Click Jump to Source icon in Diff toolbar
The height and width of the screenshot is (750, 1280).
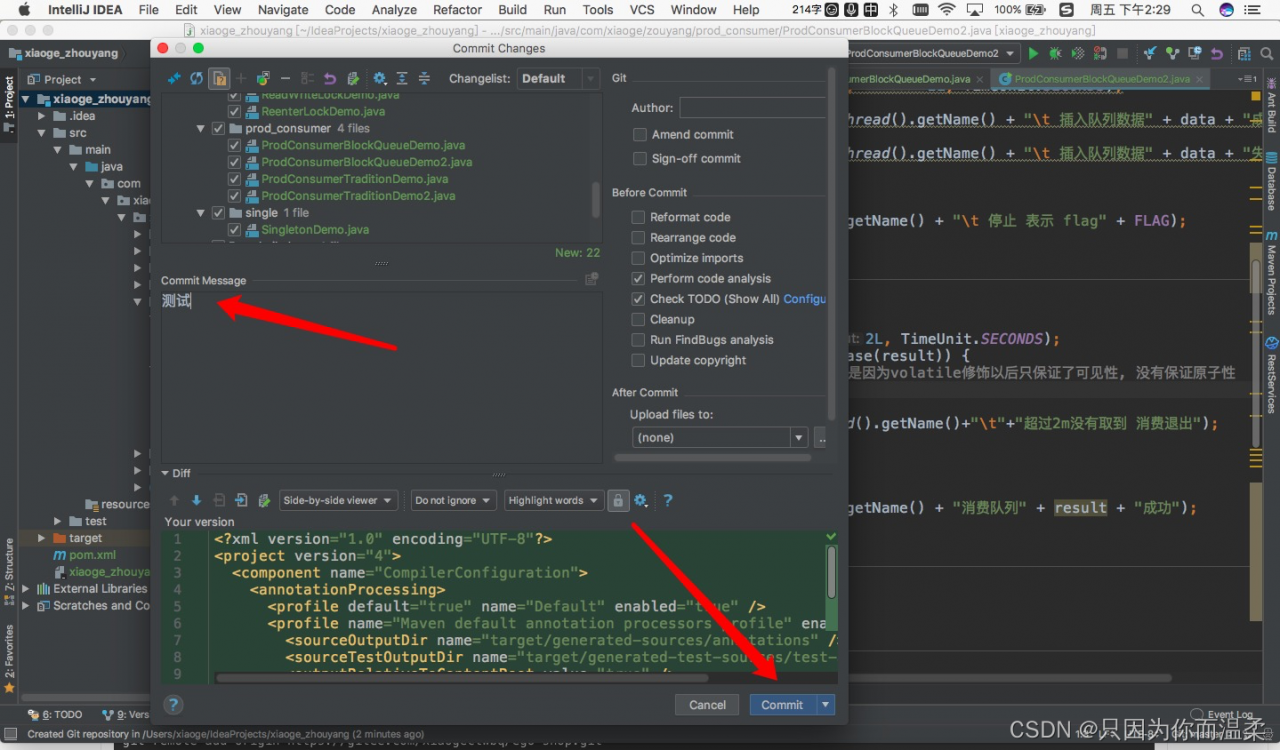[x=264, y=500]
